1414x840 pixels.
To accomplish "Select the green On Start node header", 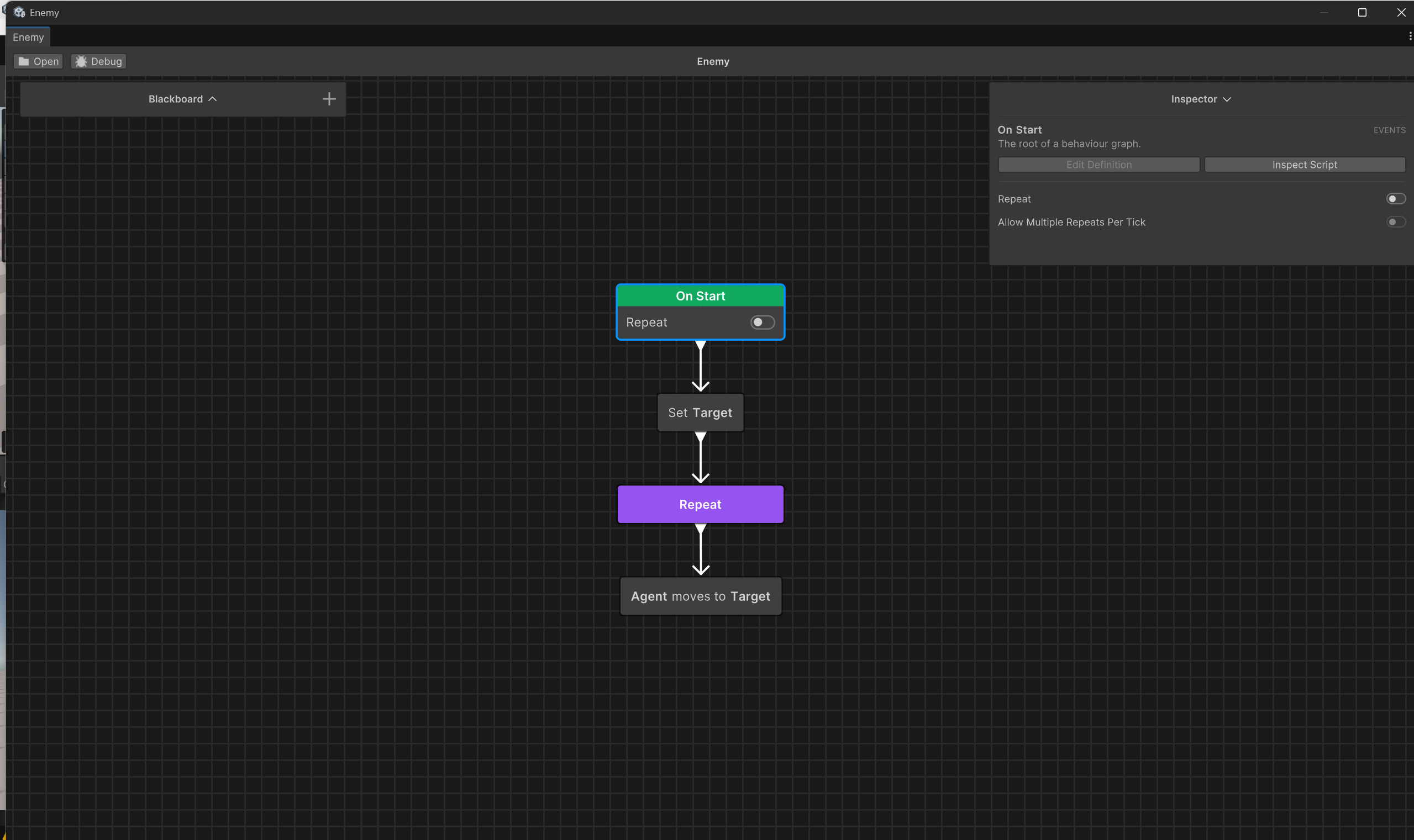I will 700,295.
